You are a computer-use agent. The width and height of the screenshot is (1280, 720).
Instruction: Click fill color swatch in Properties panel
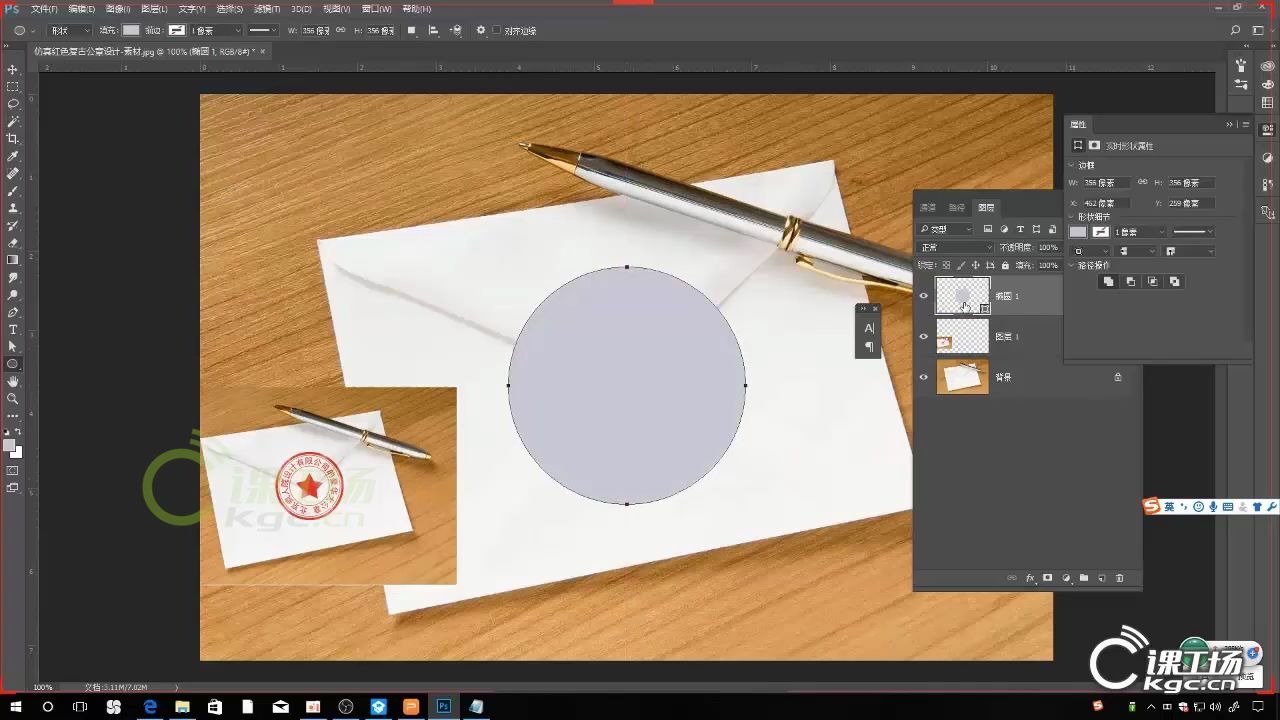(x=1078, y=232)
